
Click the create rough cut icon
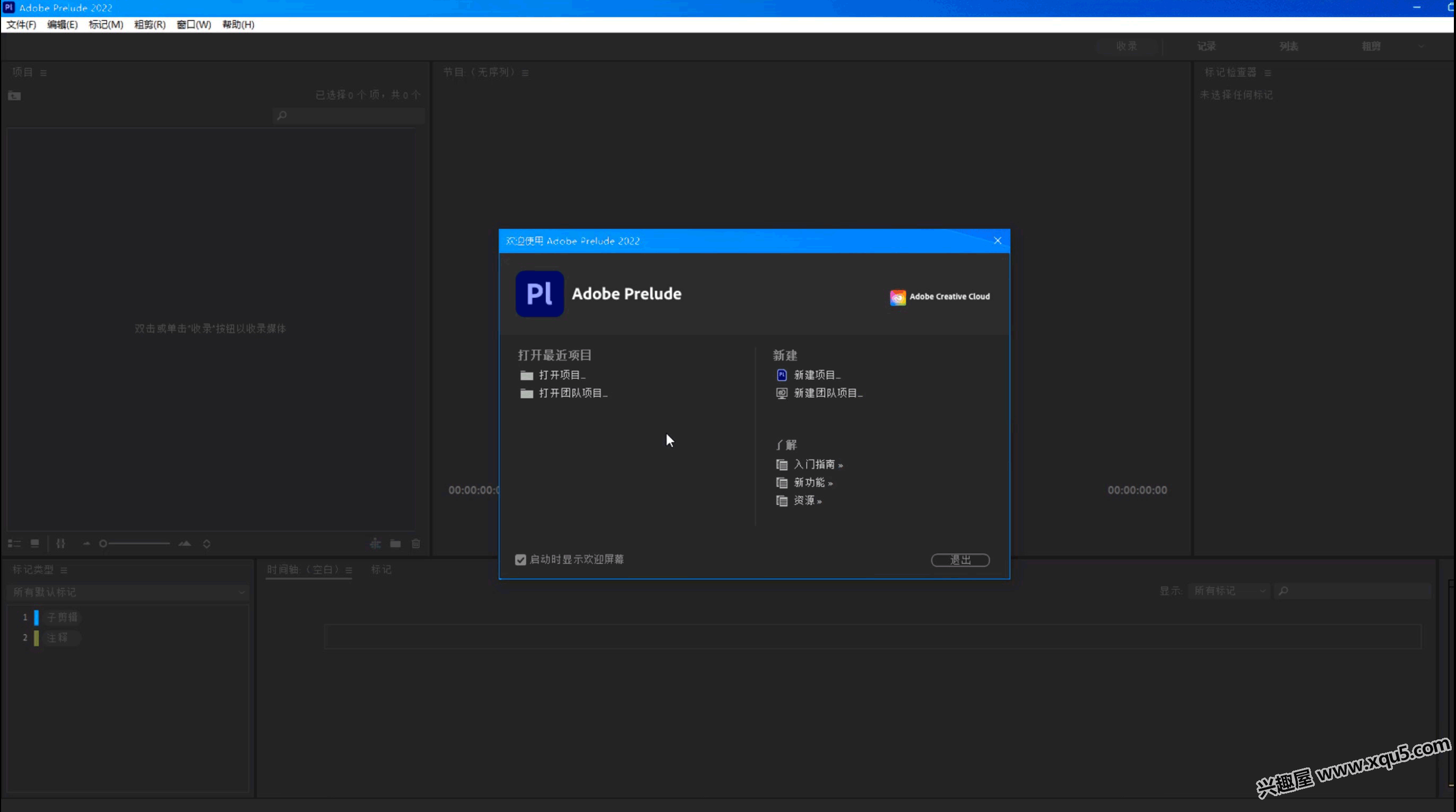[375, 544]
